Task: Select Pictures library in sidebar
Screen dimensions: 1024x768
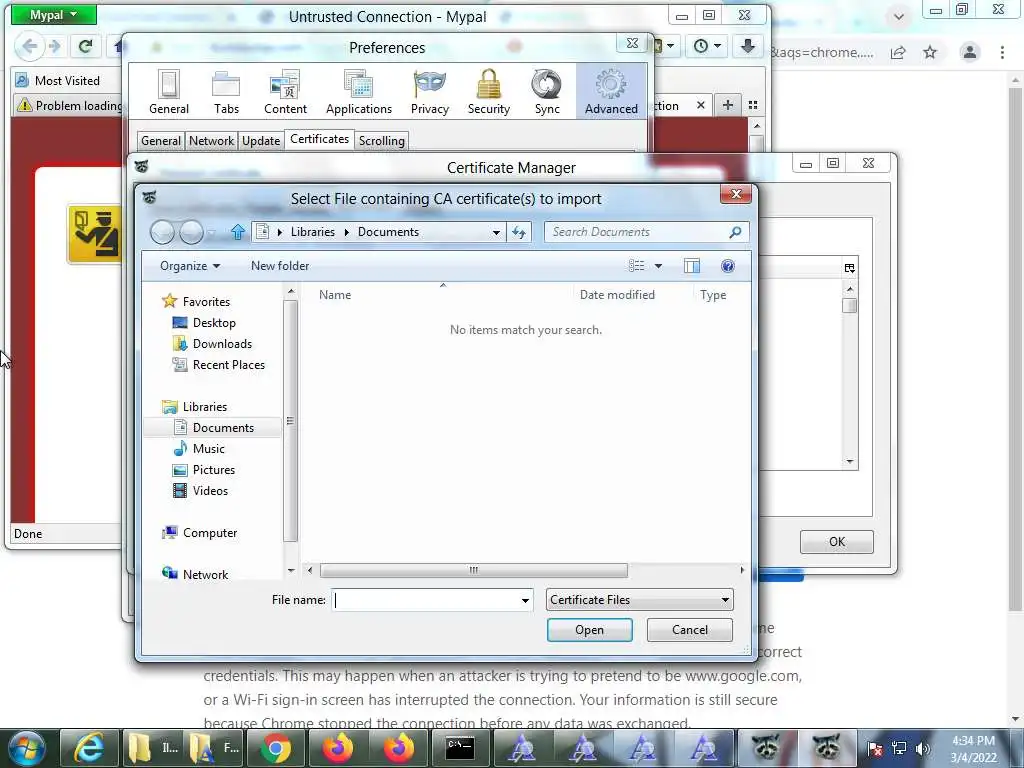Action: tap(214, 470)
